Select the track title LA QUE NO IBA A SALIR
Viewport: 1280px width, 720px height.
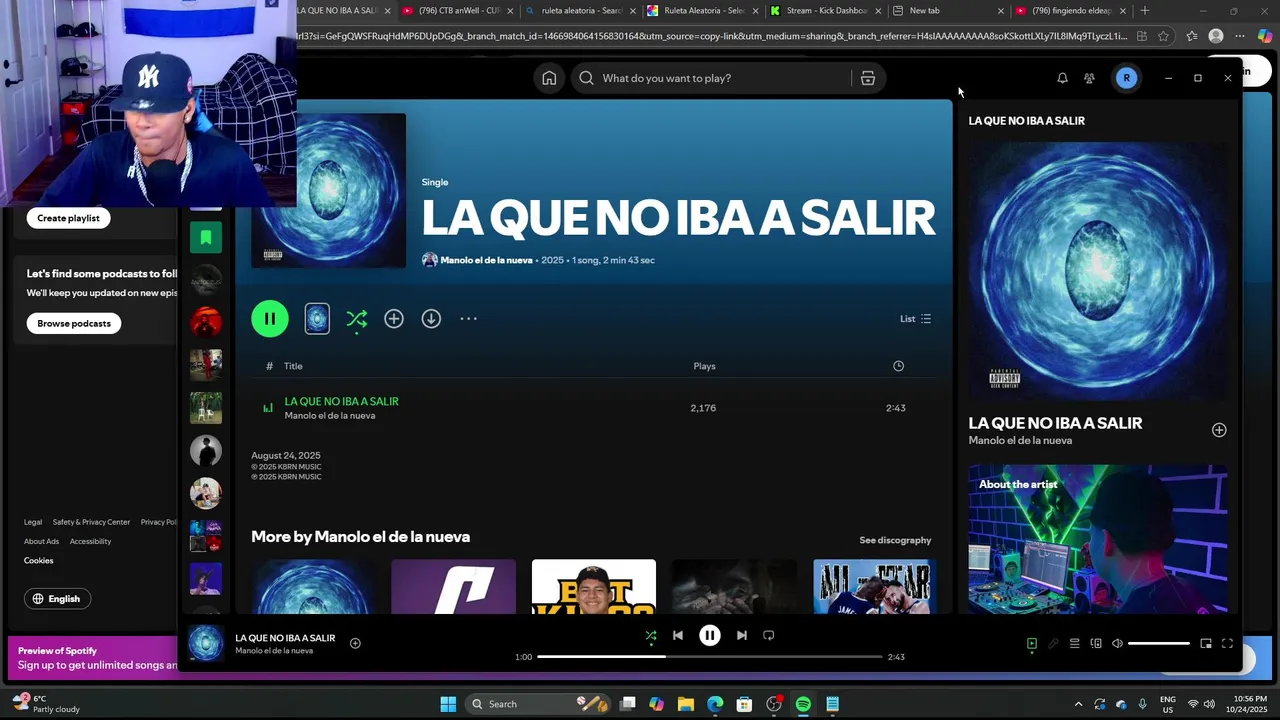341,401
